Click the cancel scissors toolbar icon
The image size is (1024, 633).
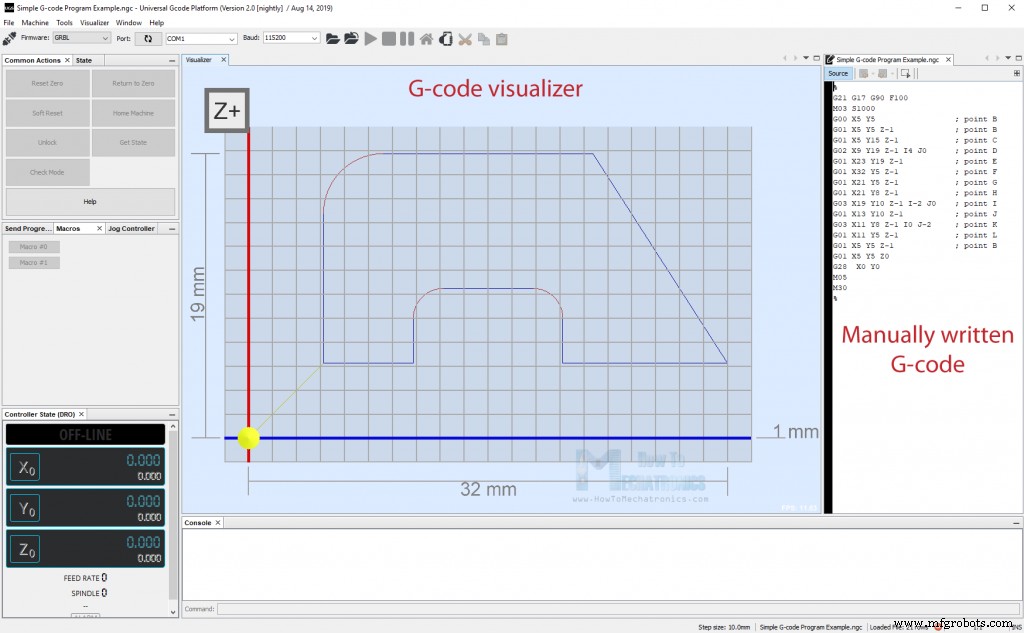(x=465, y=39)
